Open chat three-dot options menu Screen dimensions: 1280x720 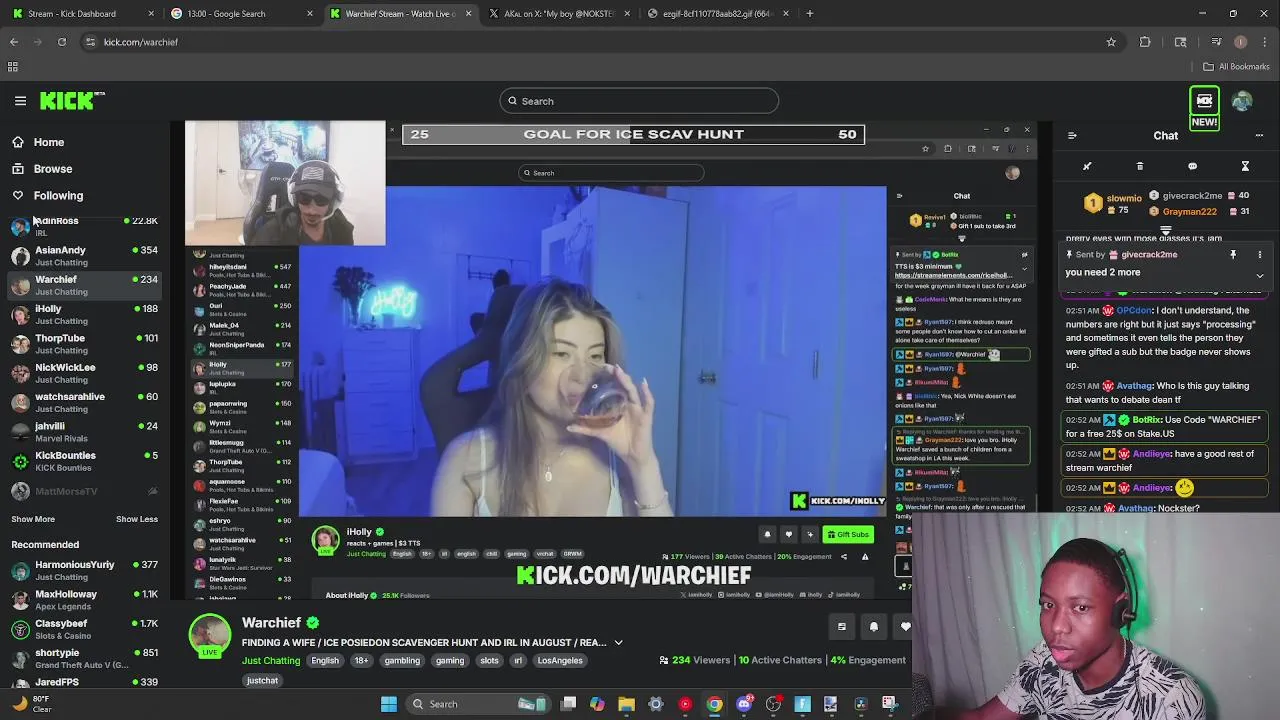tap(1259, 136)
